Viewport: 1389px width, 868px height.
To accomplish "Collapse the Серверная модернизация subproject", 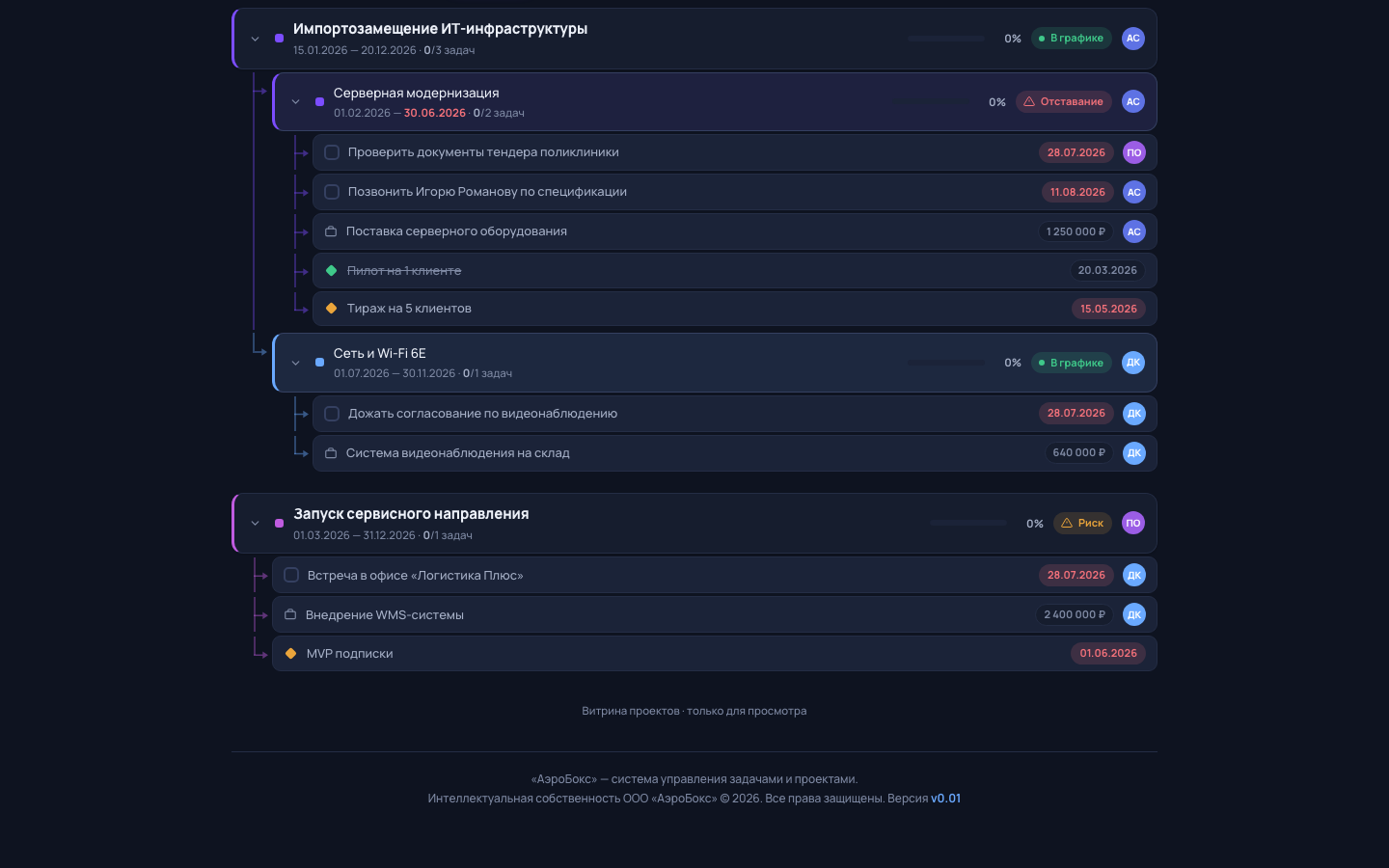I will tap(295, 102).
